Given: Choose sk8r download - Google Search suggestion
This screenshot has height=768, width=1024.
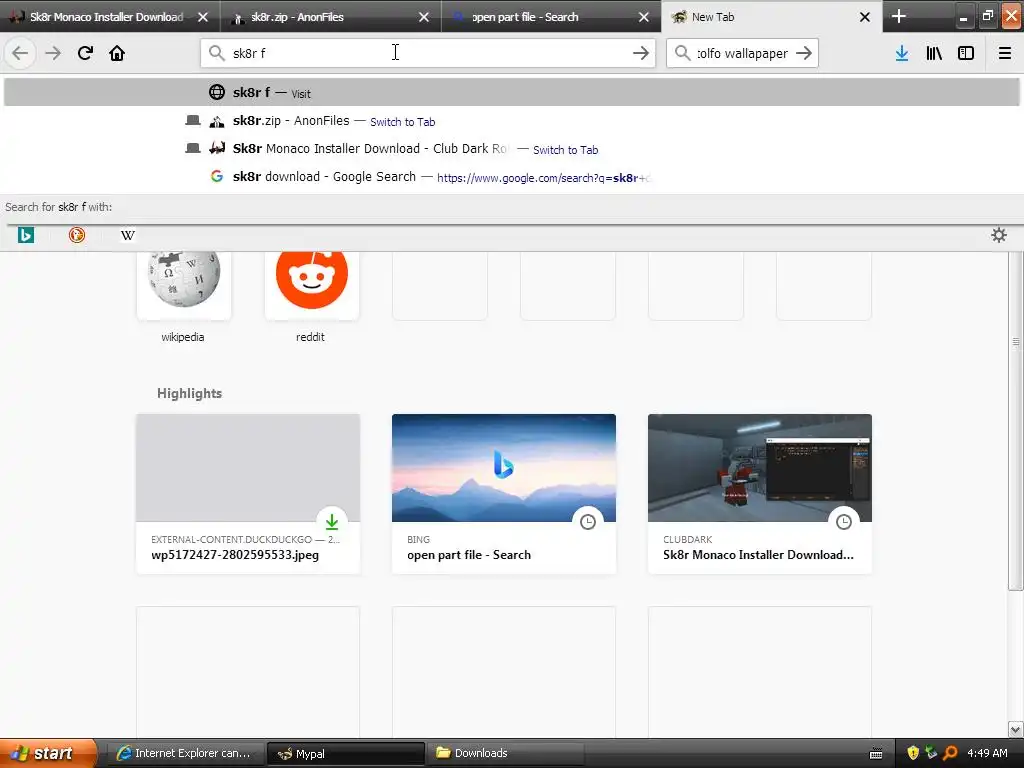Looking at the screenshot, I should point(511,177).
